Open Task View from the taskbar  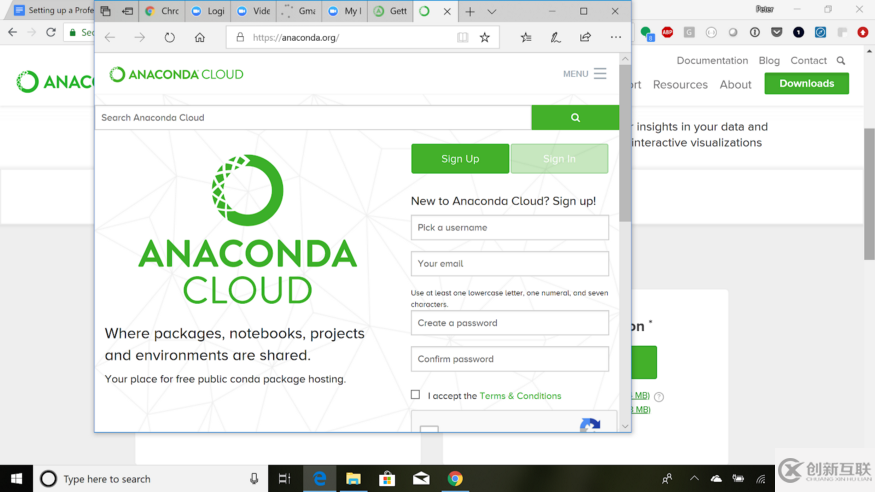point(285,479)
